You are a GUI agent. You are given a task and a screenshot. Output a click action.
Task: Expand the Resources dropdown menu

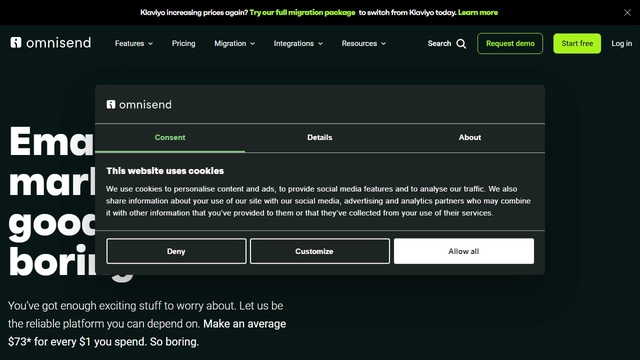(x=364, y=43)
